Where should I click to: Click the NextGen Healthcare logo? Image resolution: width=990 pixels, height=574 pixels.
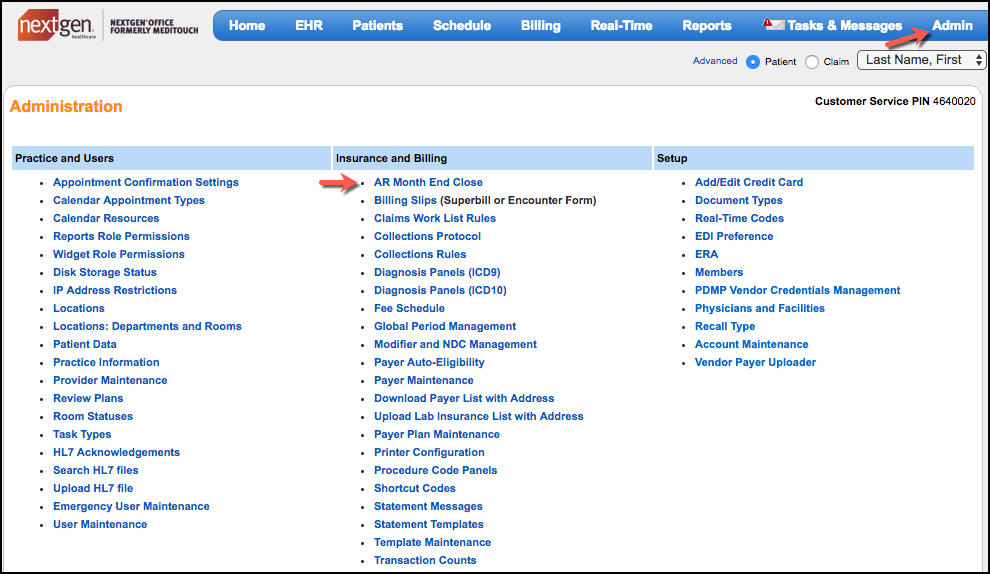[x=58, y=27]
